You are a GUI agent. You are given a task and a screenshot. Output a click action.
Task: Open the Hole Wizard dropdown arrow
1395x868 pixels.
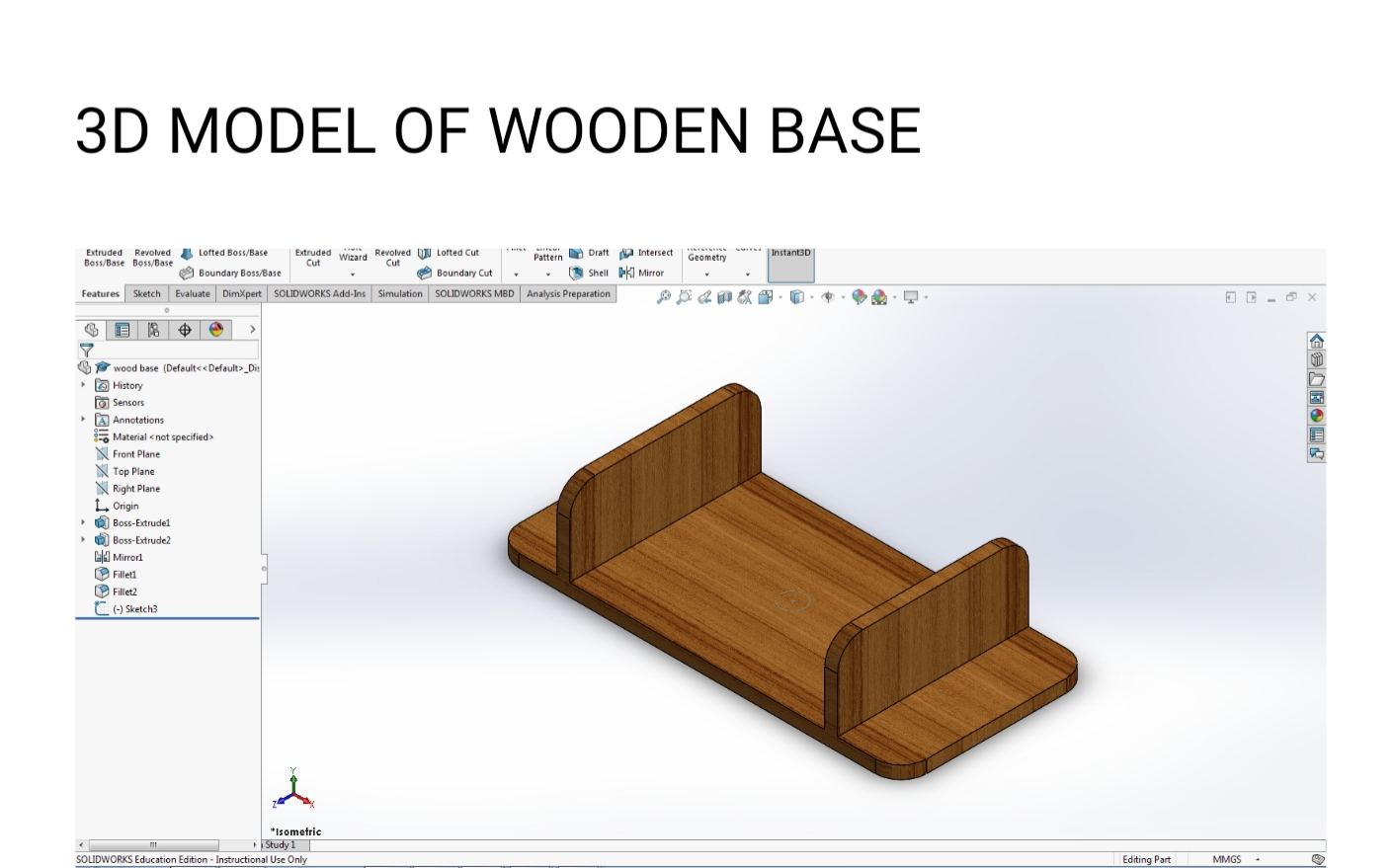(353, 275)
